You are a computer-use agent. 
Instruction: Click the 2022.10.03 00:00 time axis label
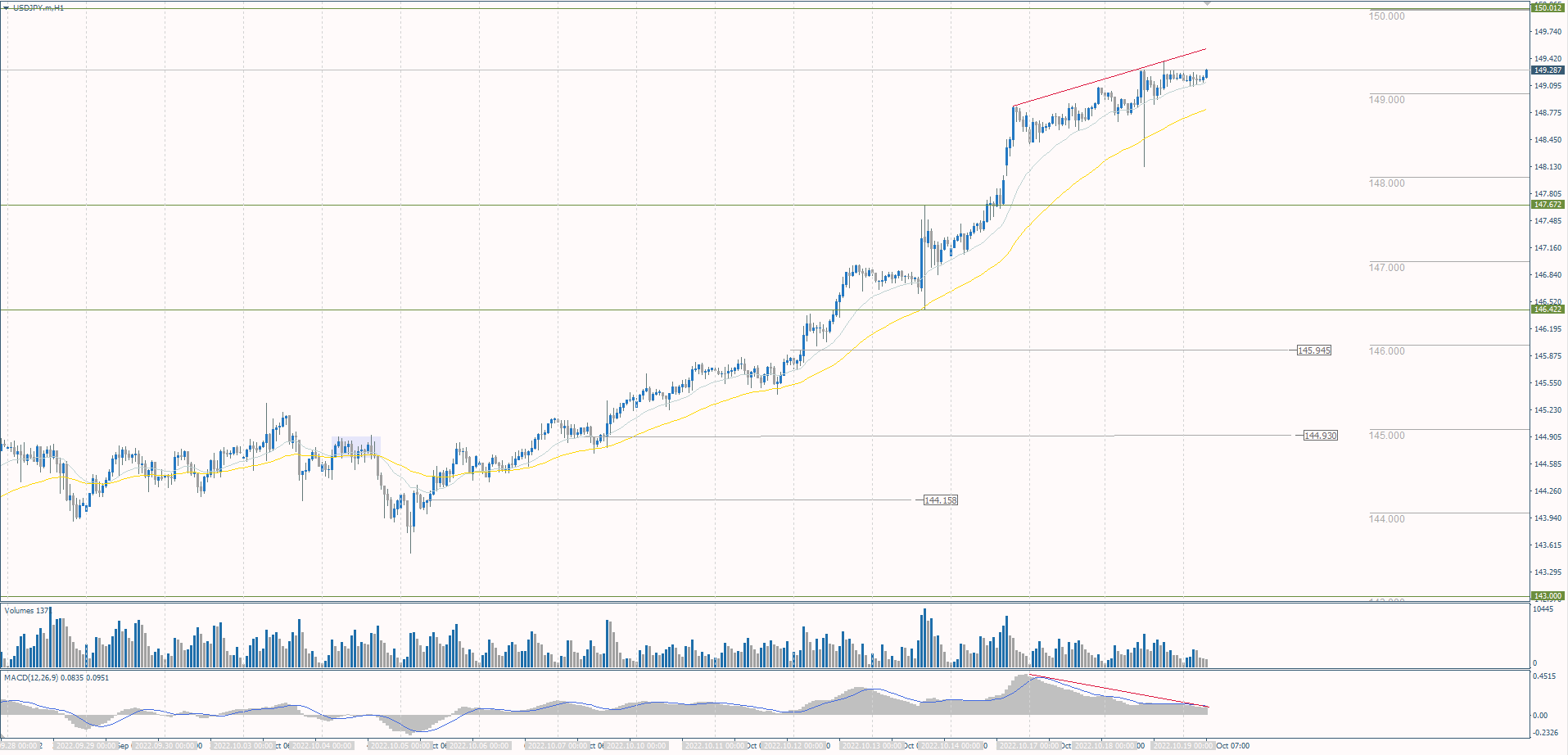click(244, 746)
